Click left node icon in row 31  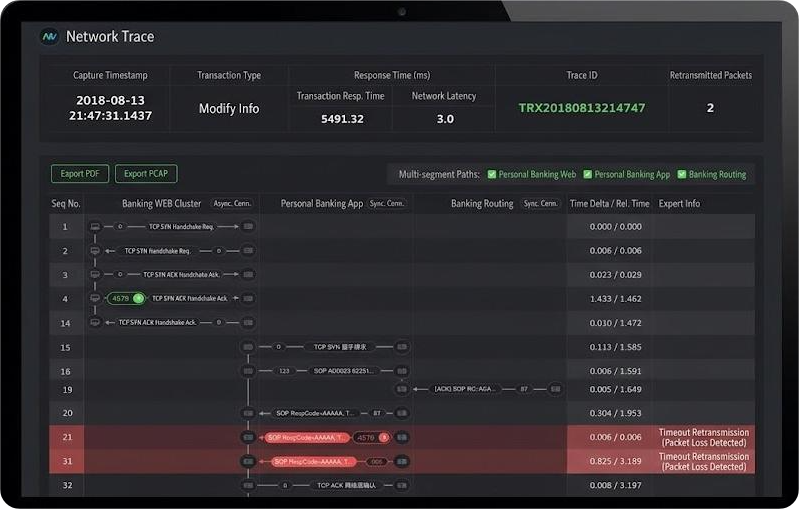tap(248, 462)
